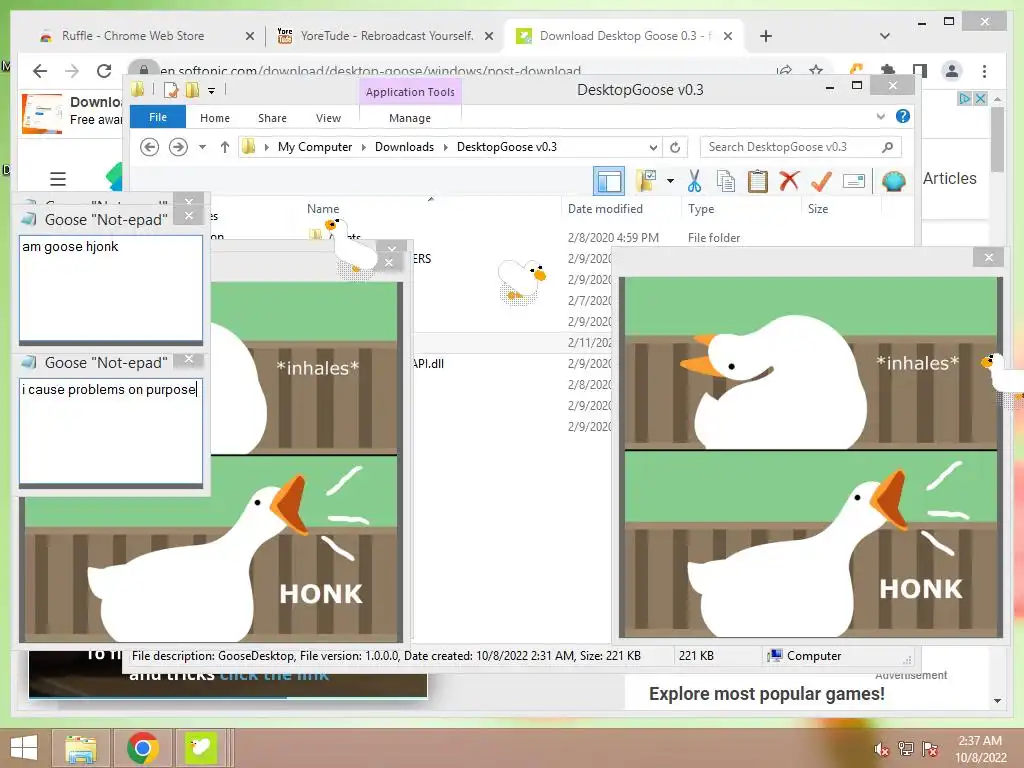Switch to Ruffle Chrome Web Store tab
The image size is (1024, 768).
coord(133,36)
